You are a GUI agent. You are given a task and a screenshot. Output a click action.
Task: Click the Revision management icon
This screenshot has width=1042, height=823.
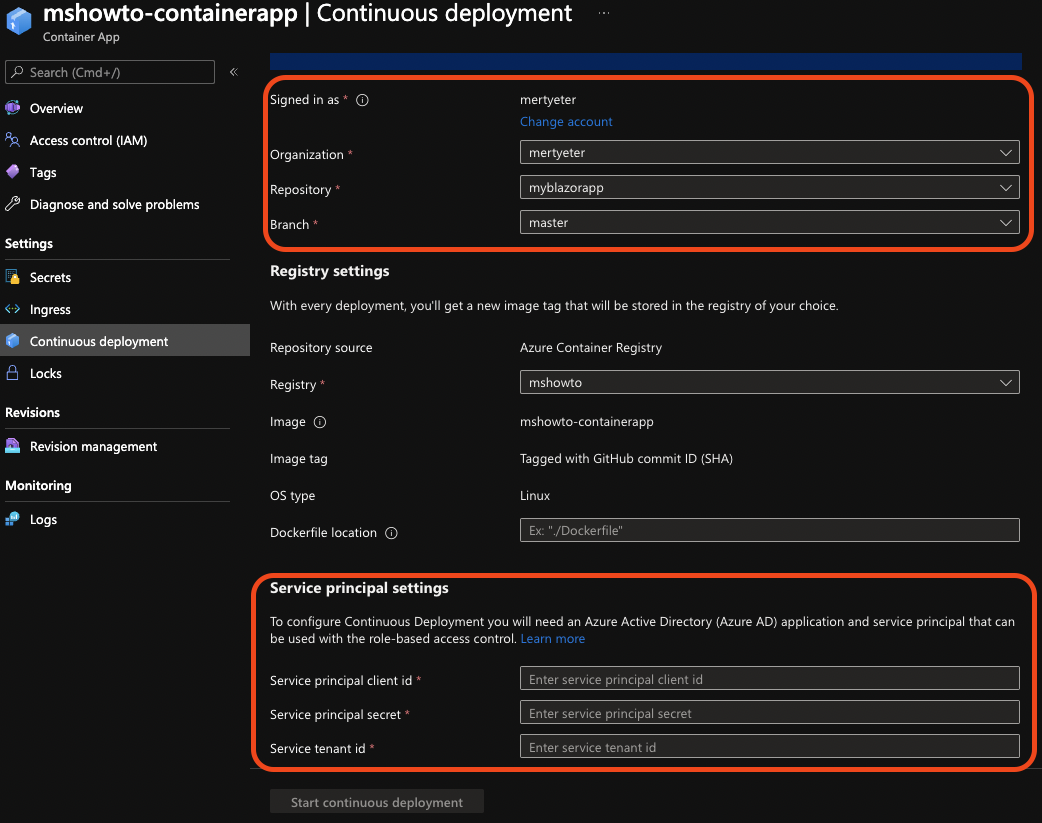coord(13,445)
